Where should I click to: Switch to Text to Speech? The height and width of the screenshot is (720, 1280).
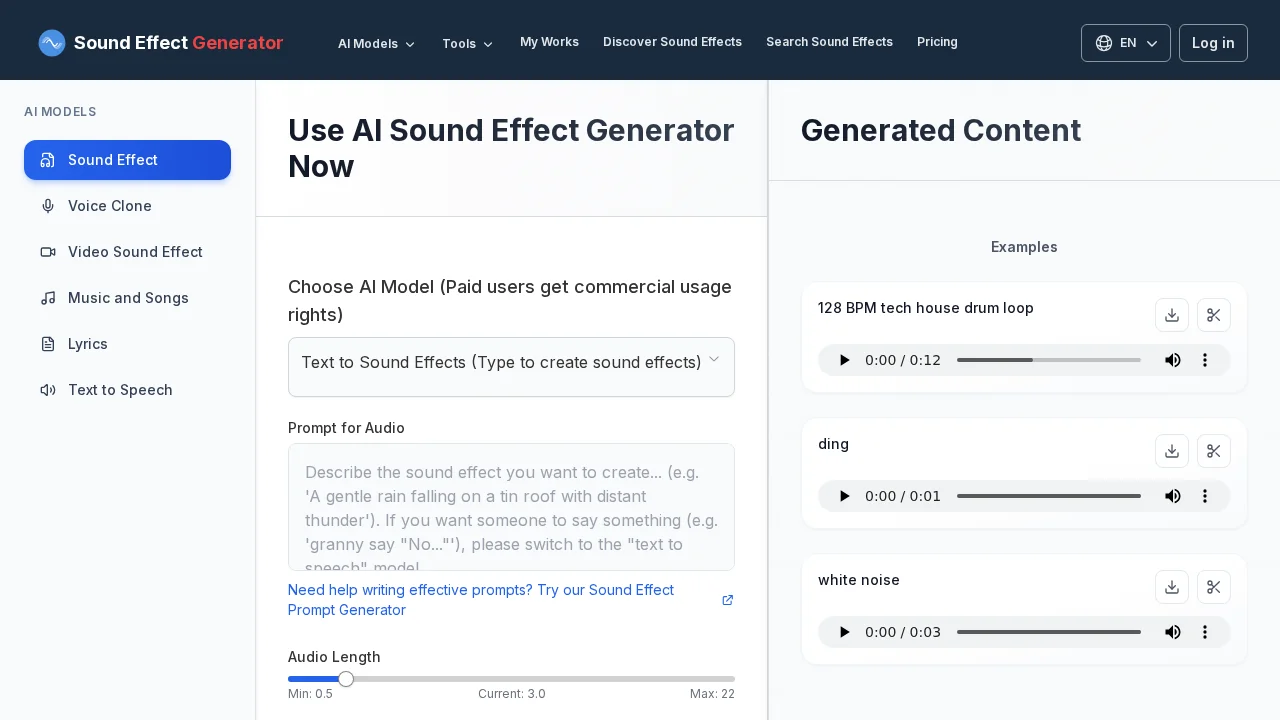coord(120,390)
